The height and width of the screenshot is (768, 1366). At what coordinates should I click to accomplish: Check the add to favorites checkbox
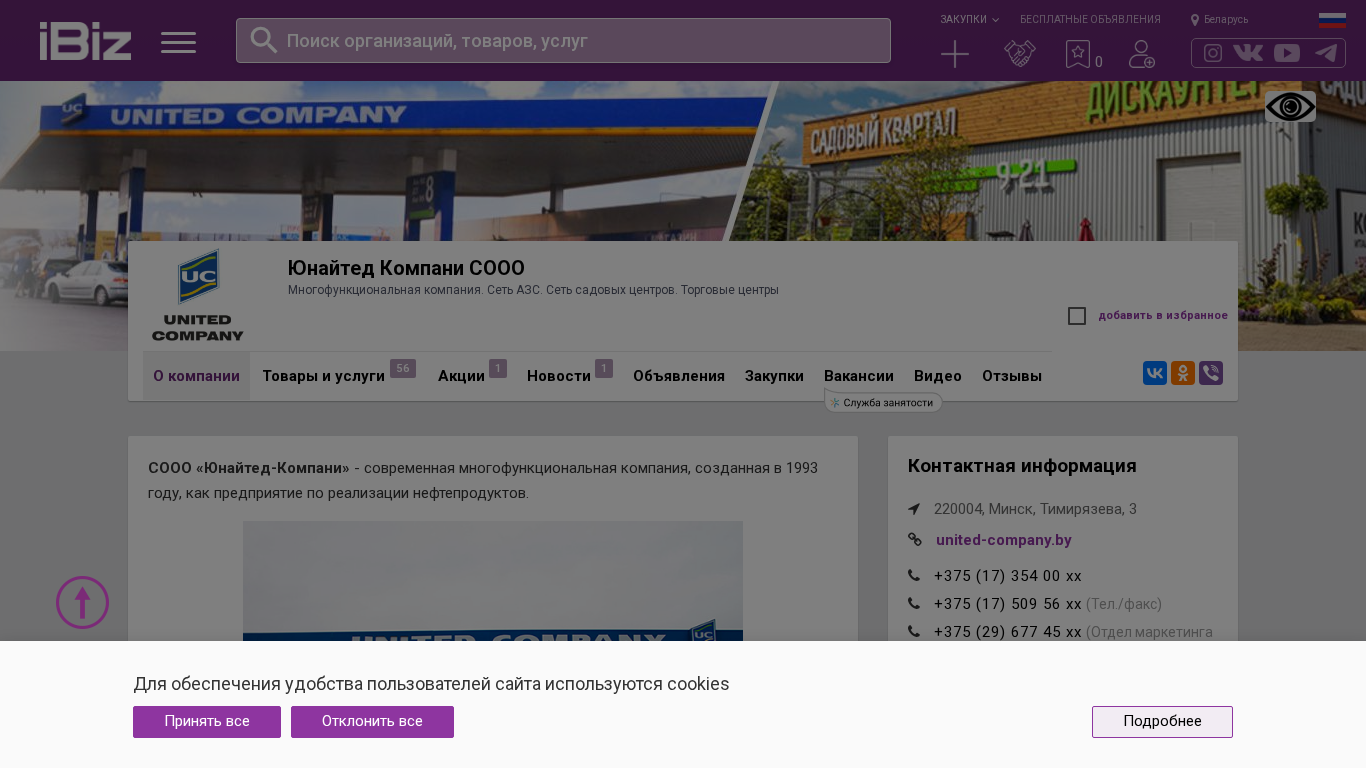[x=1077, y=316]
